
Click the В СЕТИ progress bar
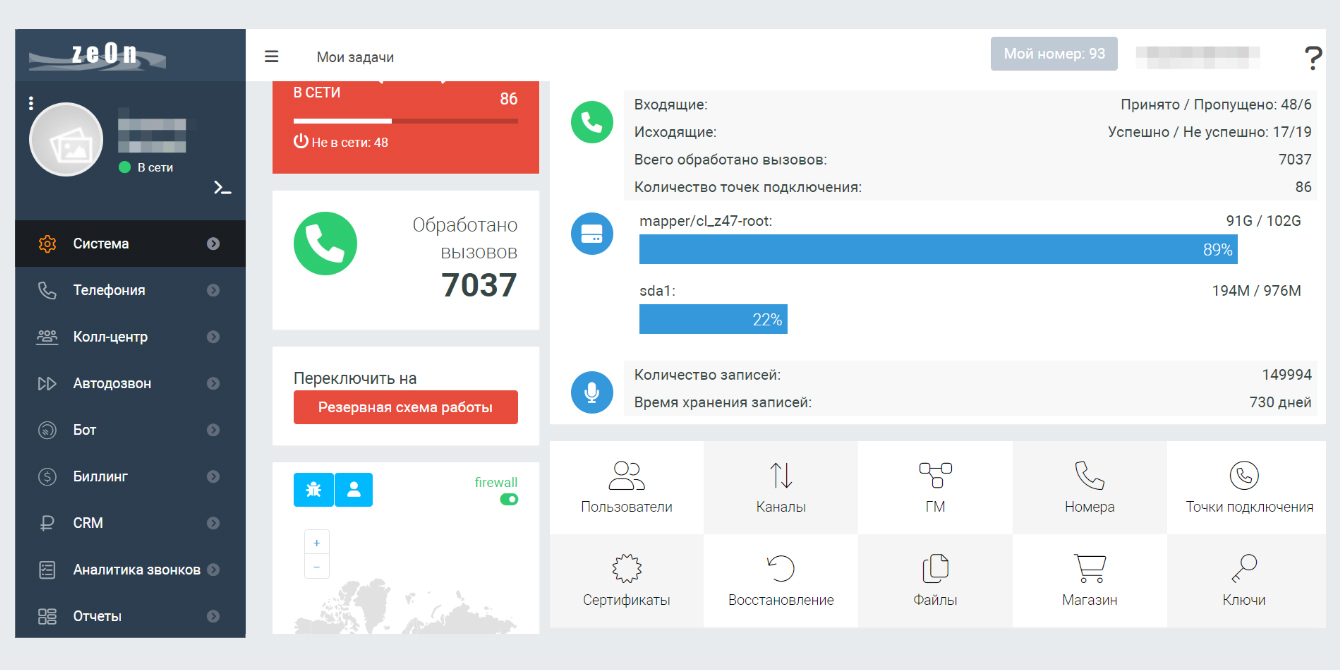coord(406,121)
